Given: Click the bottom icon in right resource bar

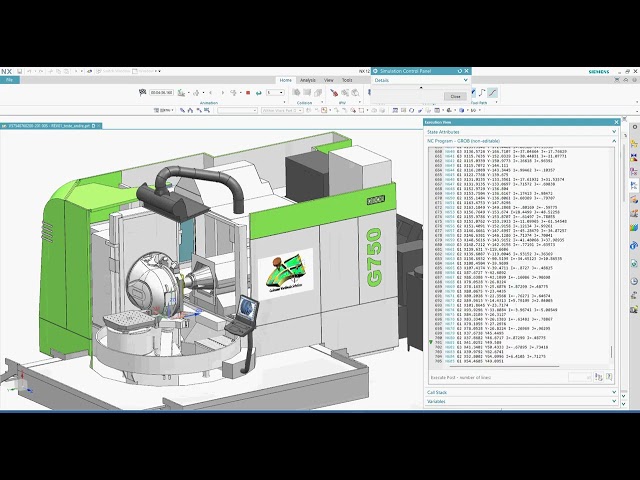Looking at the screenshot, I should coord(633,309).
